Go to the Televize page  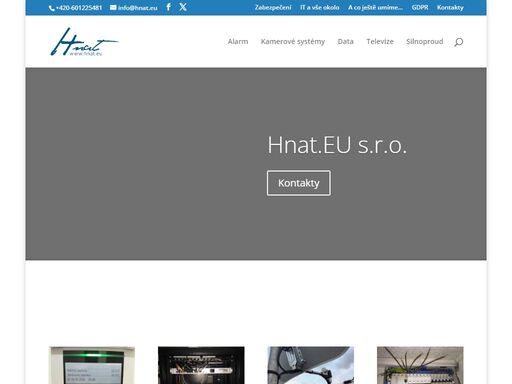tap(380, 41)
